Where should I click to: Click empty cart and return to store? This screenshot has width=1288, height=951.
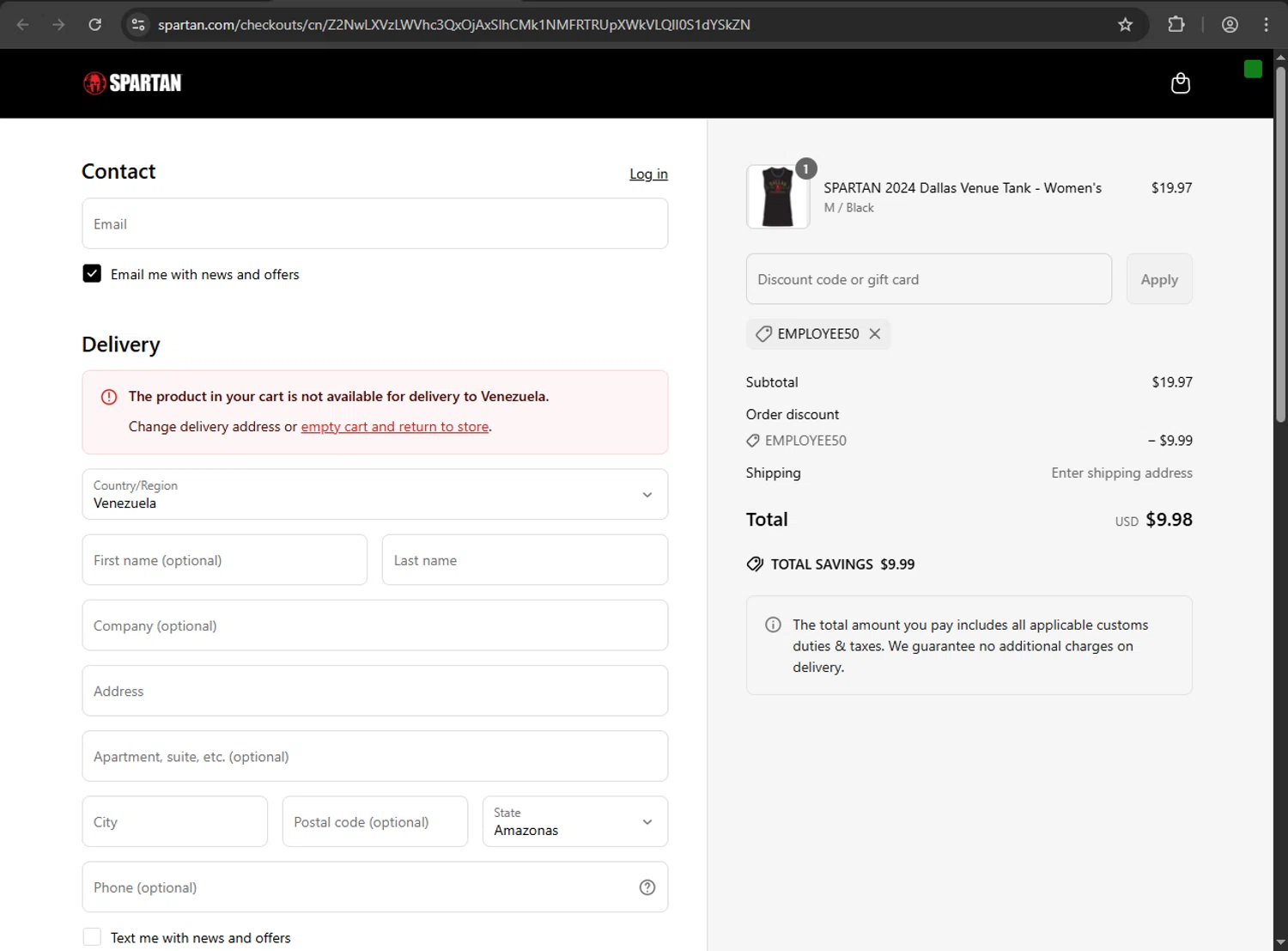(x=395, y=427)
